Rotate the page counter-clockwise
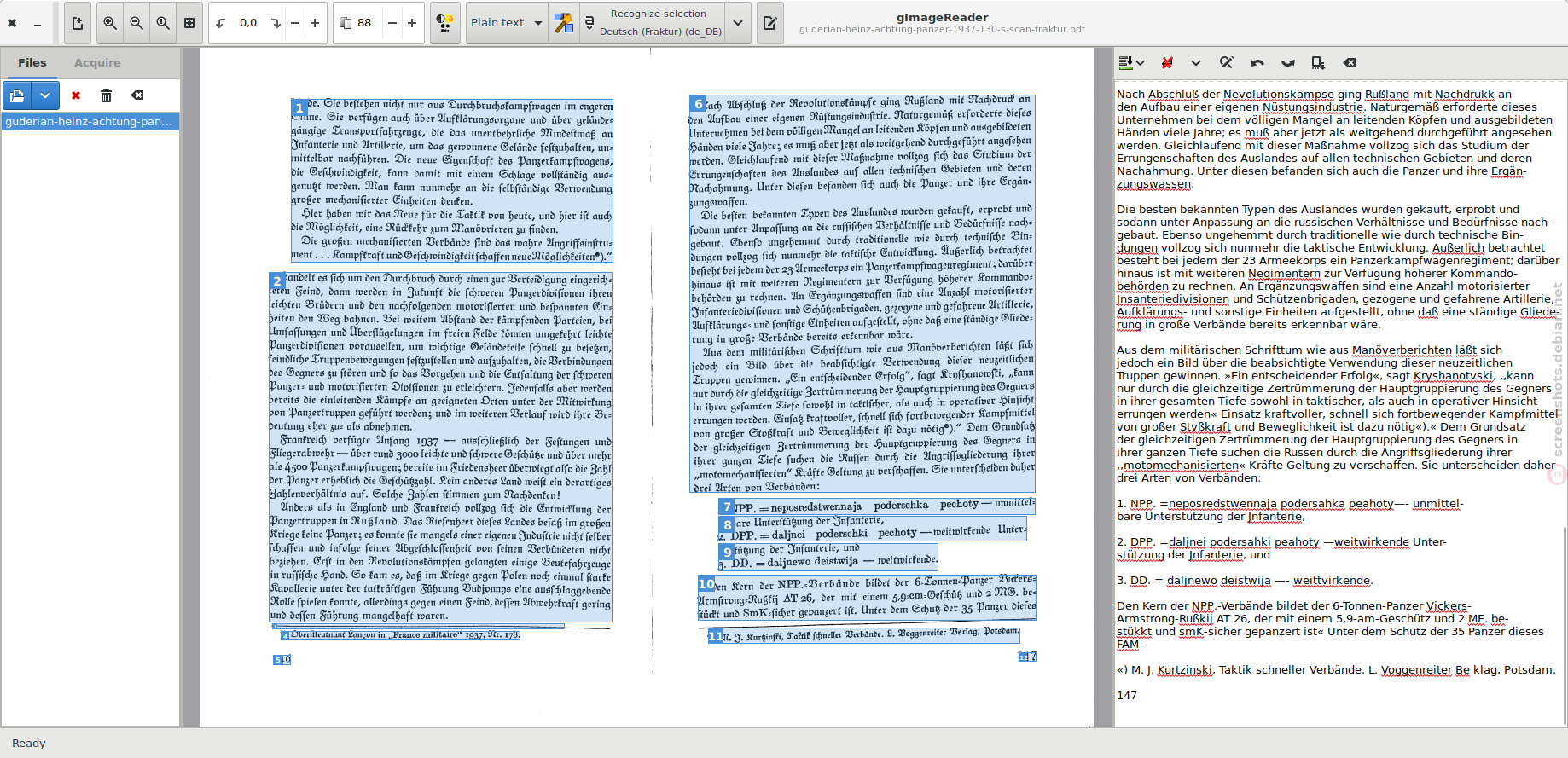 [221, 23]
